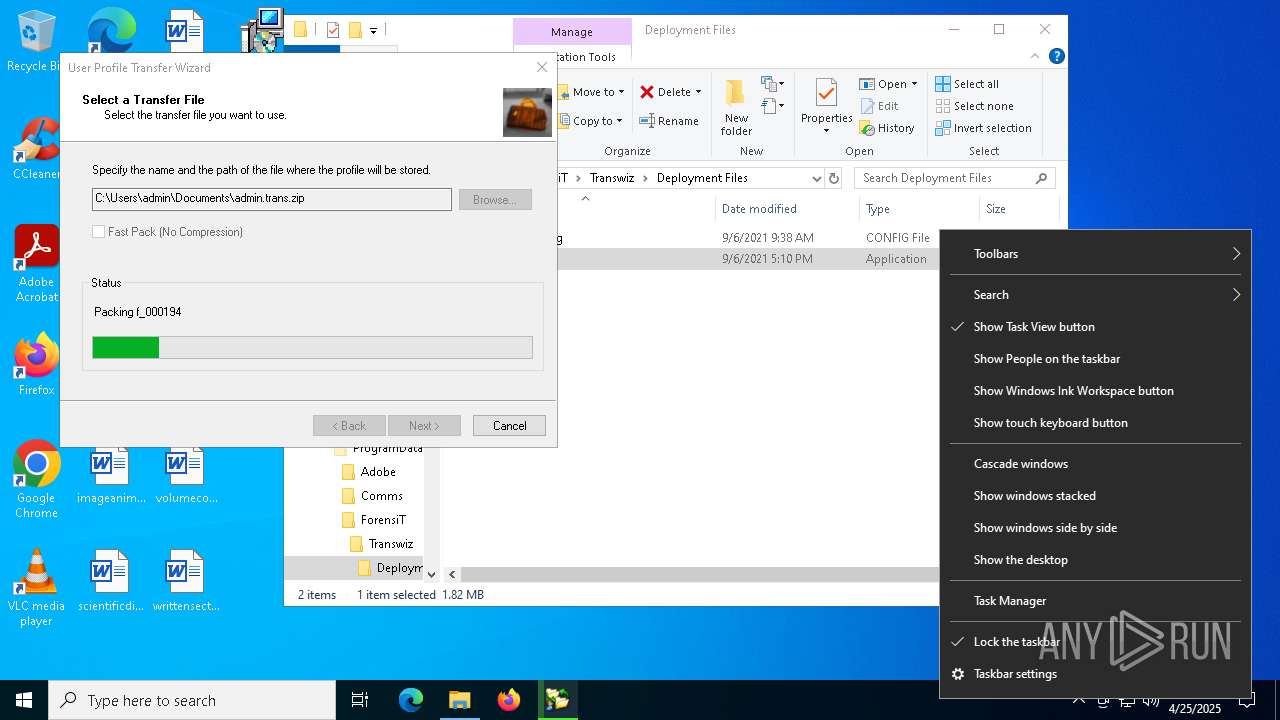Screen dimensions: 1280x720
Task: Click the transfer file path field
Action: coord(271,199)
